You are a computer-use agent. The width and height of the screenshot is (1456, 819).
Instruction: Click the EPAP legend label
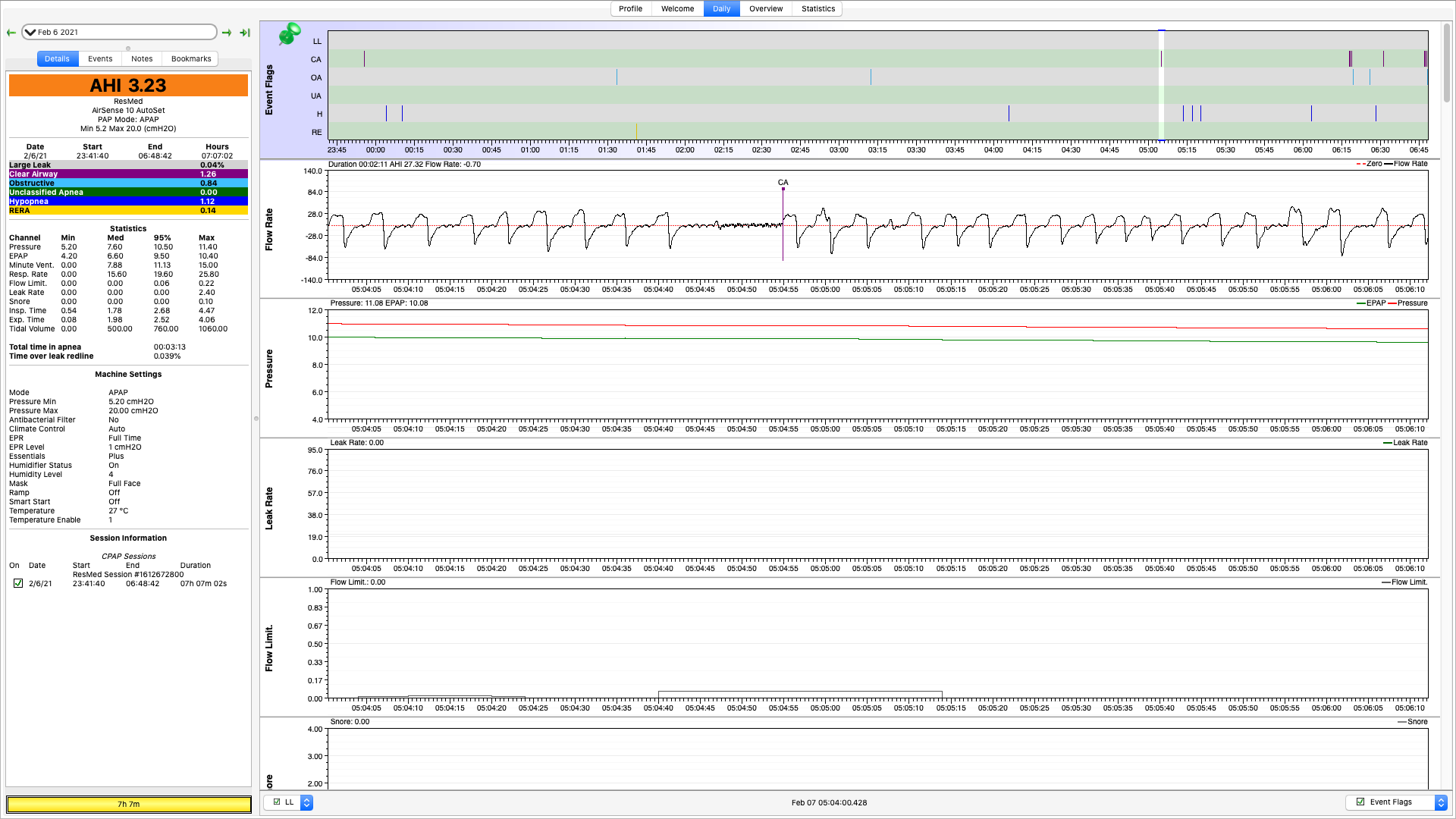pyautogui.click(x=1376, y=303)
